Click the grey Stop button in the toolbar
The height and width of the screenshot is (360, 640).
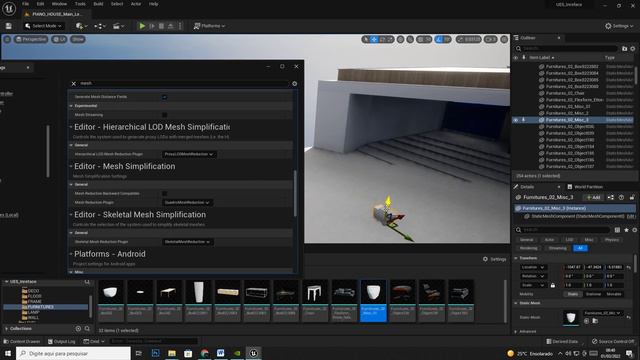click(161, 26)
